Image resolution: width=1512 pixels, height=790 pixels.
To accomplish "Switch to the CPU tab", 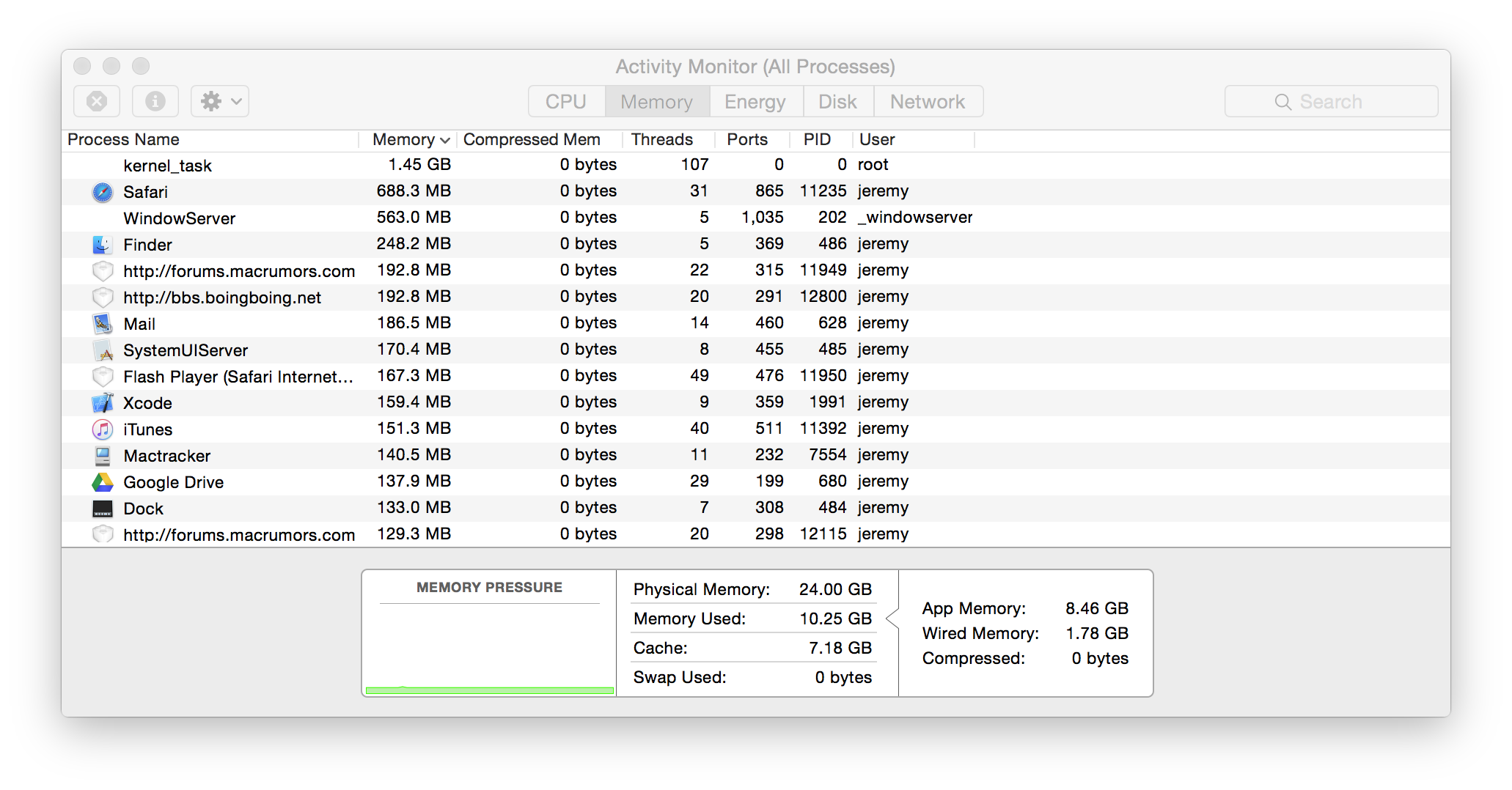I will 566,101.
